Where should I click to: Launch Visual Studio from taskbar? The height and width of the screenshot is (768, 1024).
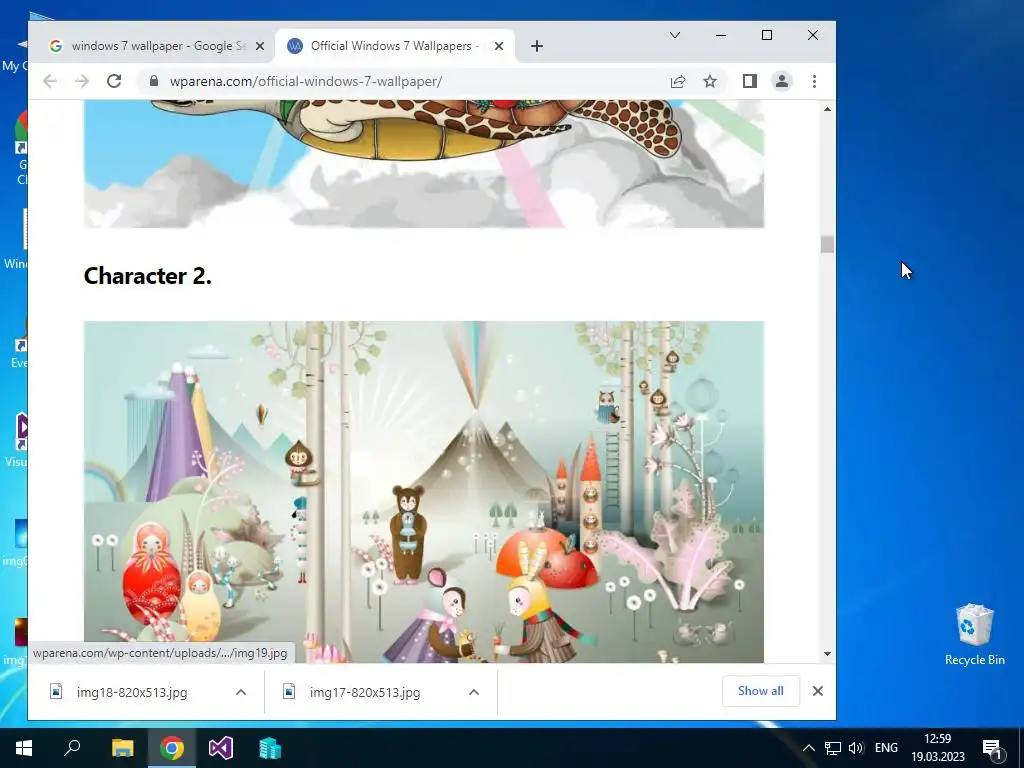pyautogui.click(x=221, y=748)
